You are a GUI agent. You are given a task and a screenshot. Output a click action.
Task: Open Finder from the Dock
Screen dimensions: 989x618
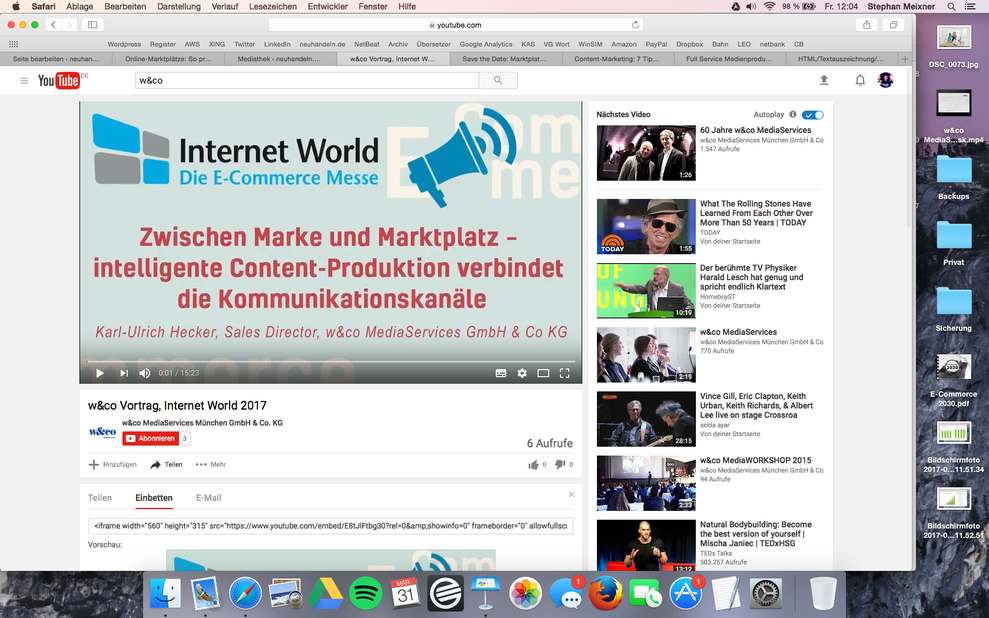[x=165, y=593]
